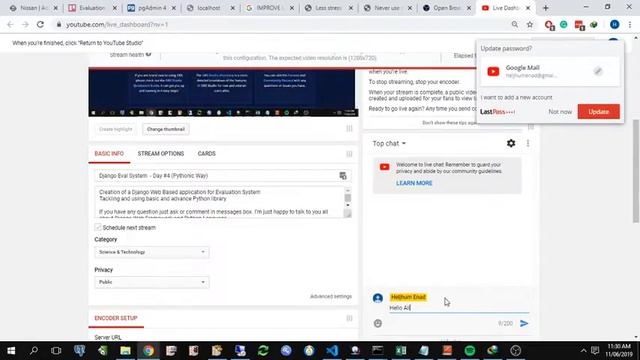Switch to Cards tab
The image size is (640, 360).
207,153
